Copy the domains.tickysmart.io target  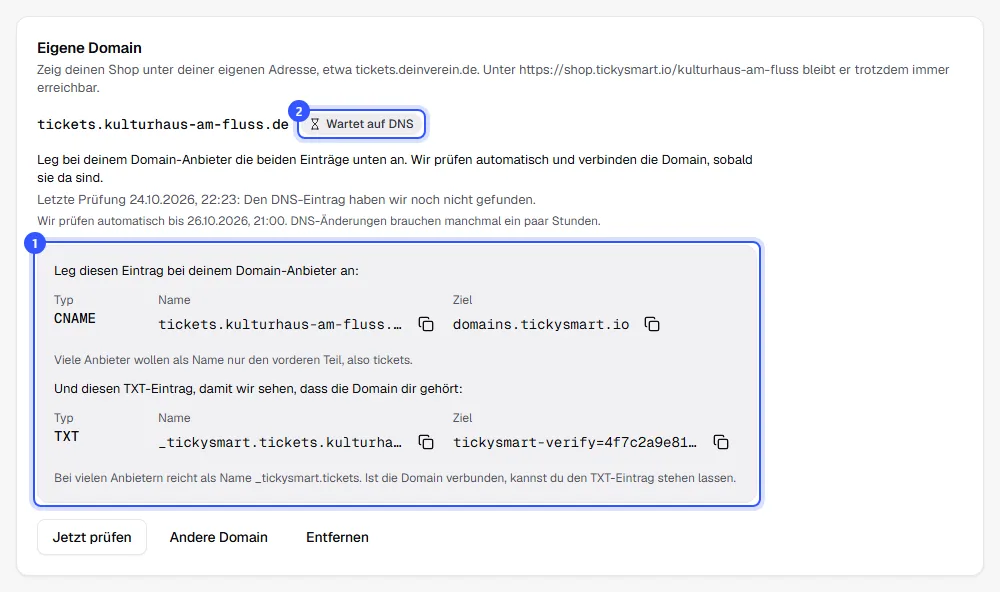click(x=652, y=324)
